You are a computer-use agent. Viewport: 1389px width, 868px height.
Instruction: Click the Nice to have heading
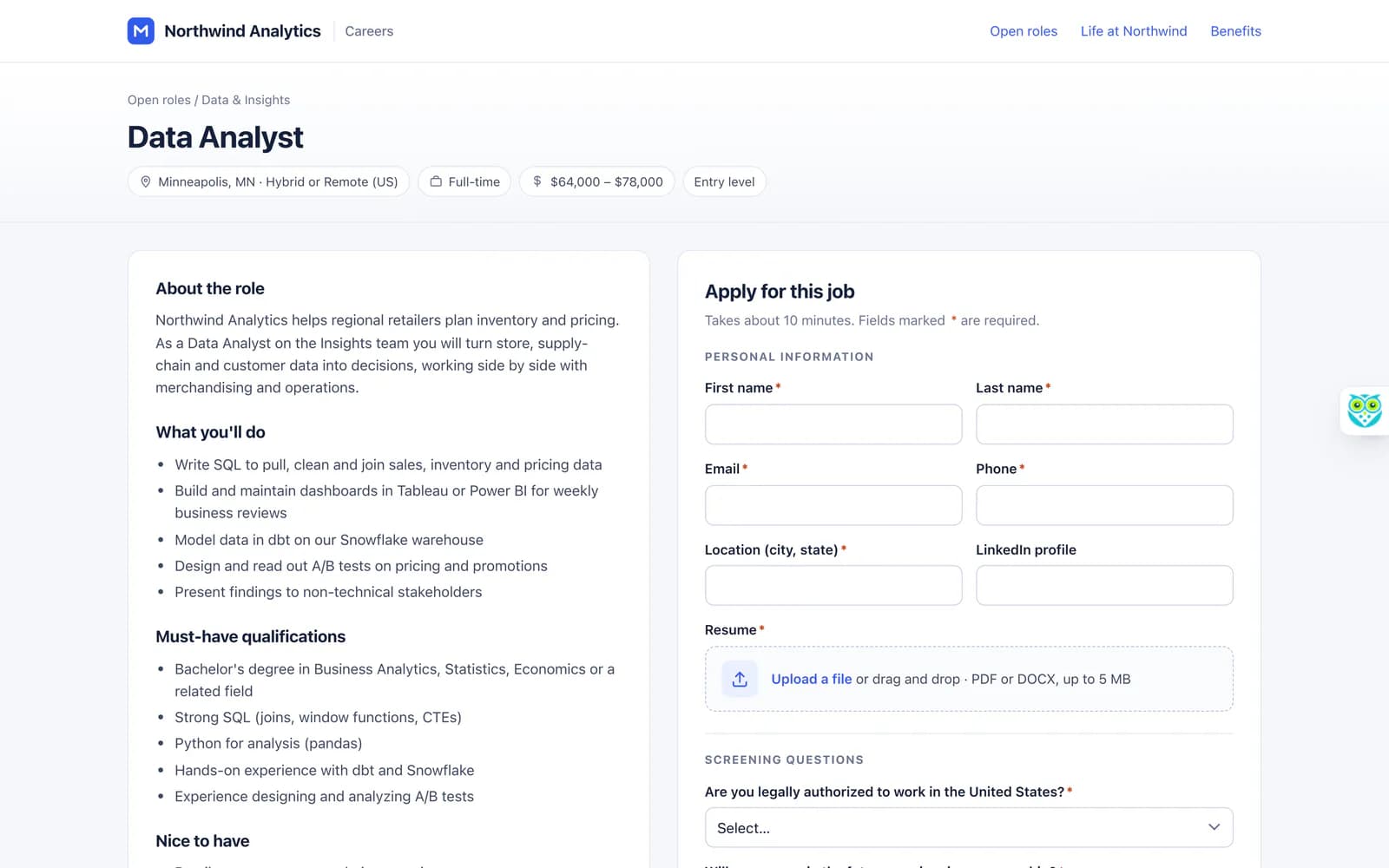202,841
